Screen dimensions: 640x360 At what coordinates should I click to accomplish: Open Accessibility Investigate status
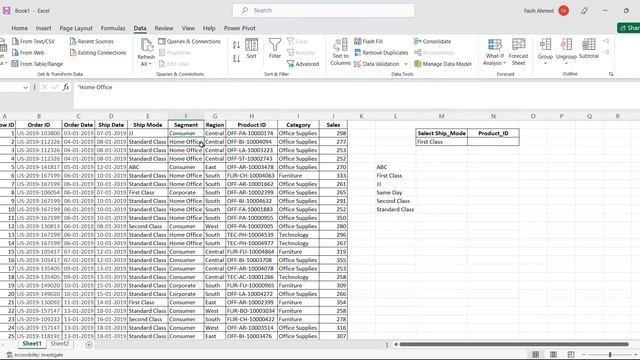[35, 355]
